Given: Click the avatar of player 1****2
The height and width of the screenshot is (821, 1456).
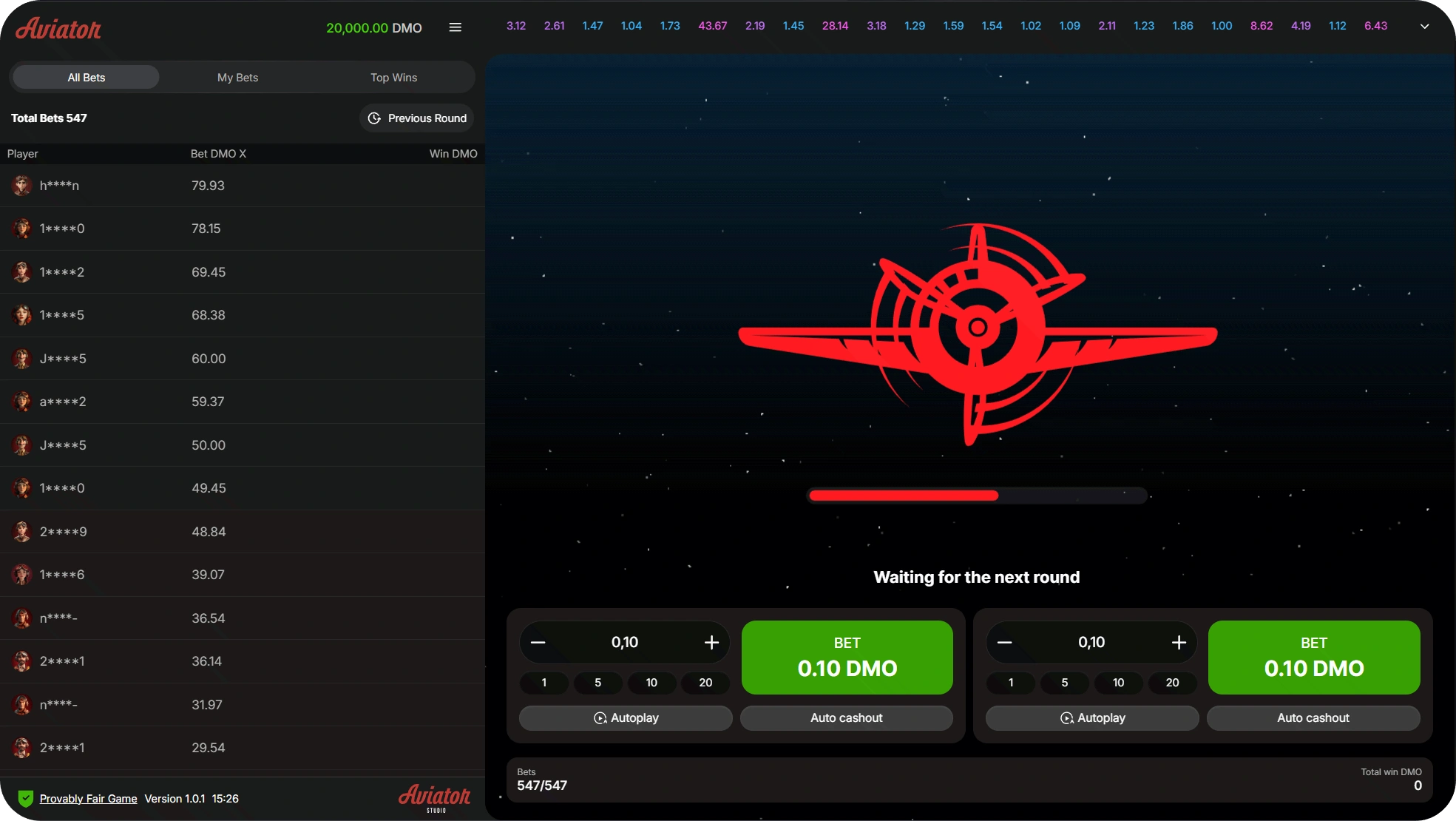Looking at the screenshot, I should pyautogui.click(x=22, y=271).
